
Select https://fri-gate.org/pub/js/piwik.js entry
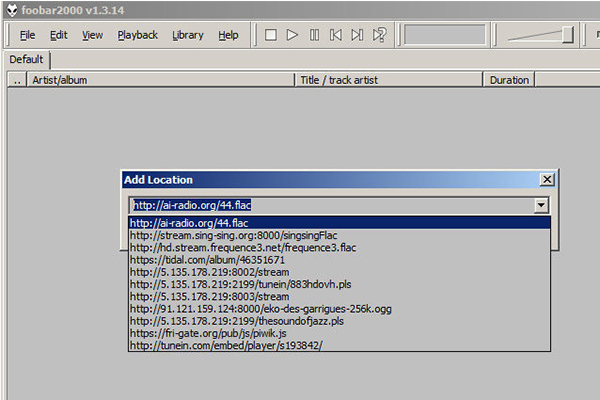[339, 333]
